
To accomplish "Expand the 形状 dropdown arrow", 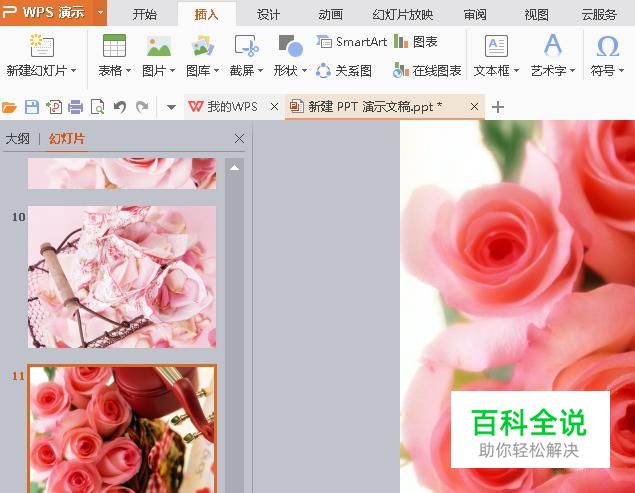I will coord(305,70).
